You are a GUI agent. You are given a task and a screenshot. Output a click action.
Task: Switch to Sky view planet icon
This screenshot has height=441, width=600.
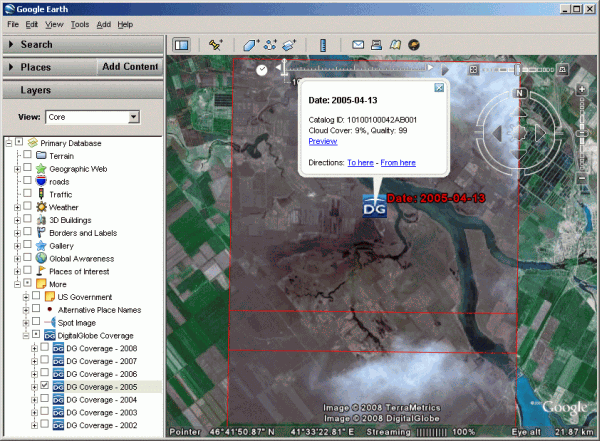point(414,45)
